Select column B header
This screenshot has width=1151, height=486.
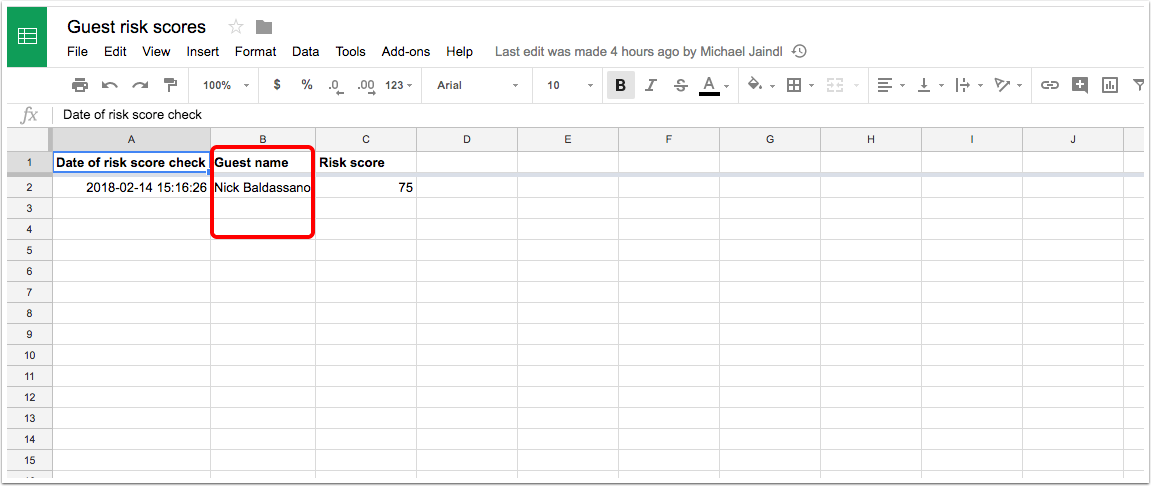263,139
